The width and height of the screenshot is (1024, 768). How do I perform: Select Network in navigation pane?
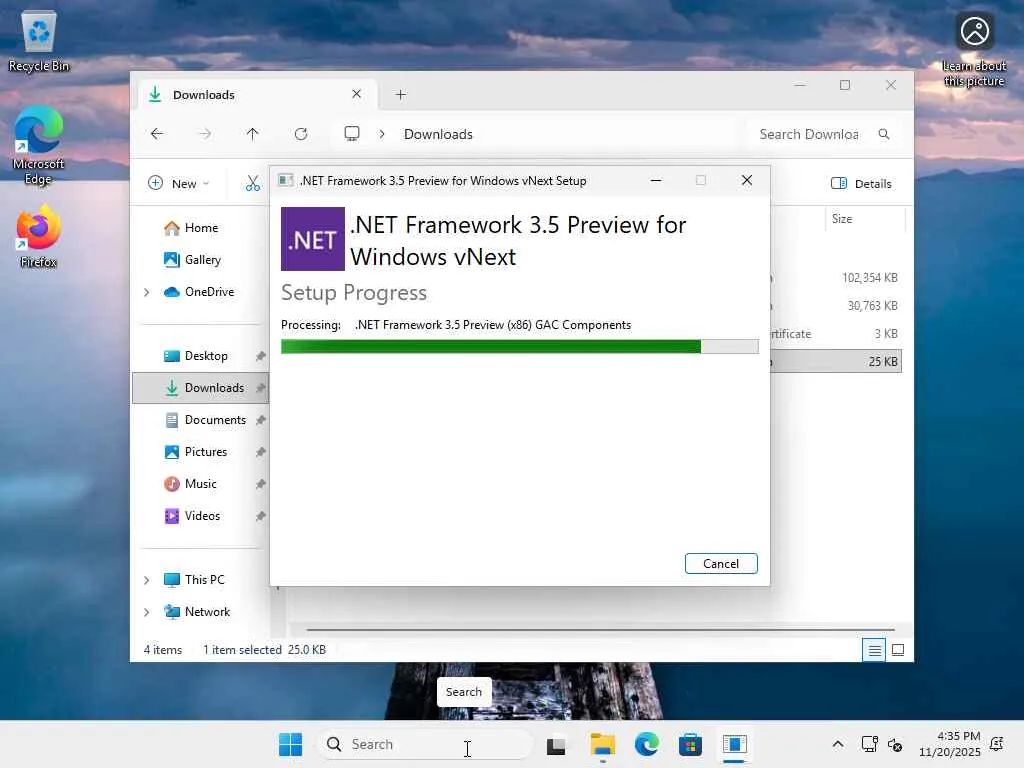tap(207, 612)
